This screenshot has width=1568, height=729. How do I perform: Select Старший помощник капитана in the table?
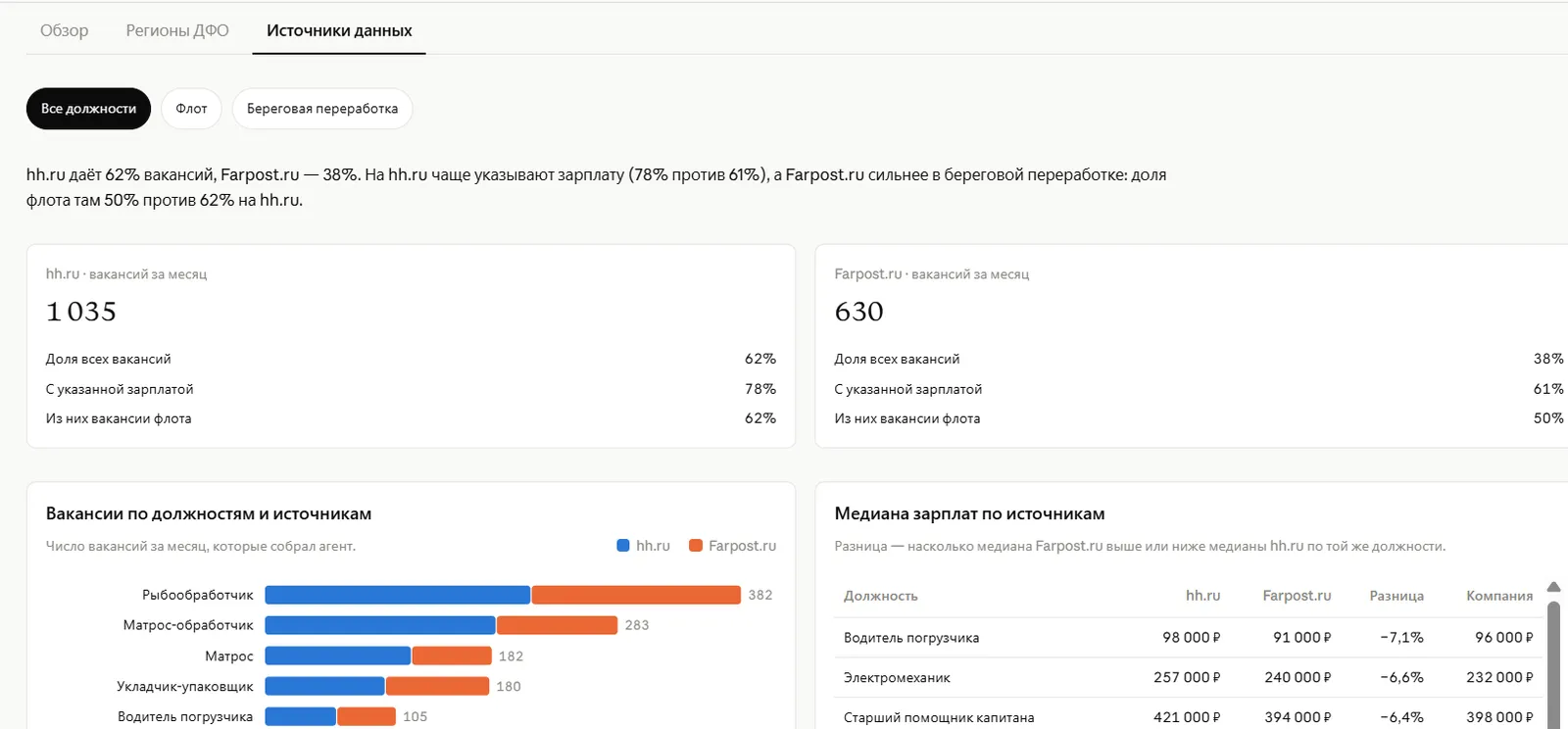click(x=939, y=717)
